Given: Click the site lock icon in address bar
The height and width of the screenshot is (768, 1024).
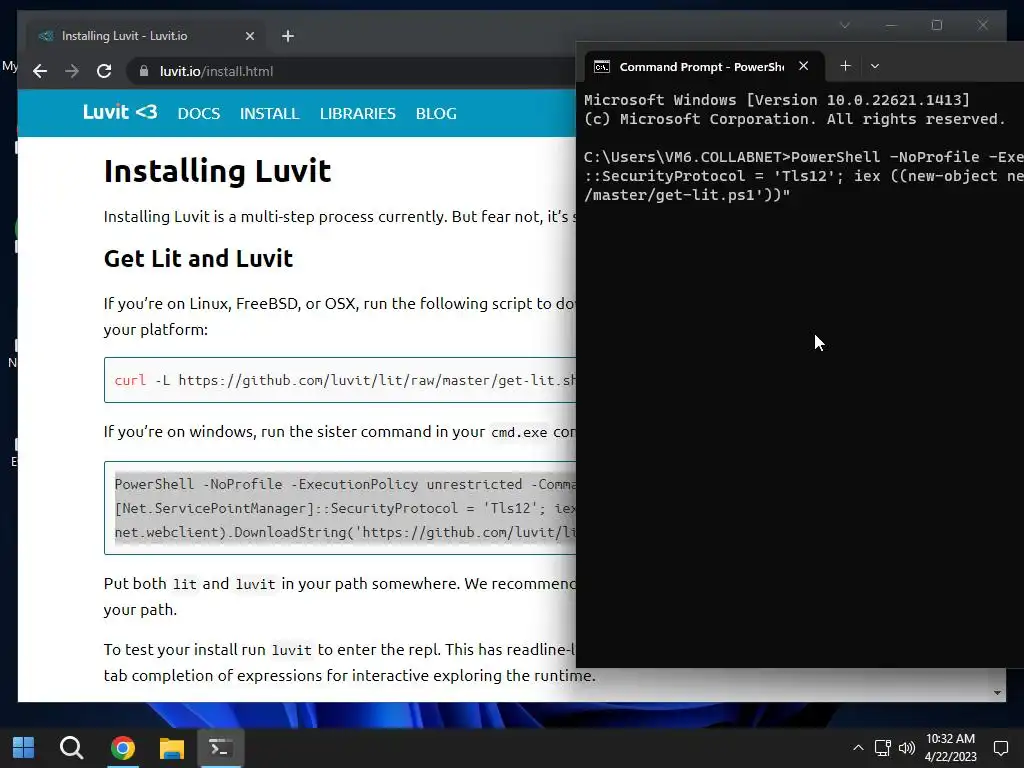Looking at the screenshot, I should (x=144, y=71).
